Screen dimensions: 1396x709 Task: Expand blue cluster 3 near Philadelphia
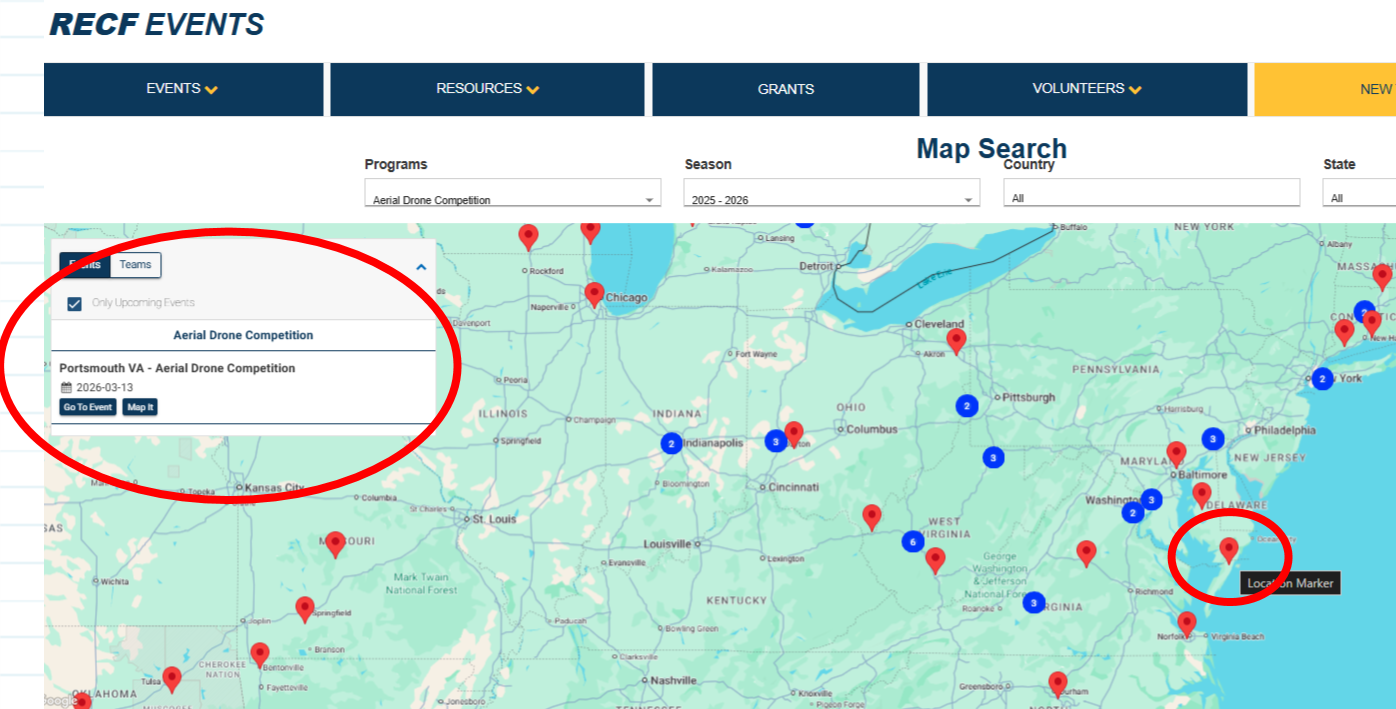tap(1213, 438)
